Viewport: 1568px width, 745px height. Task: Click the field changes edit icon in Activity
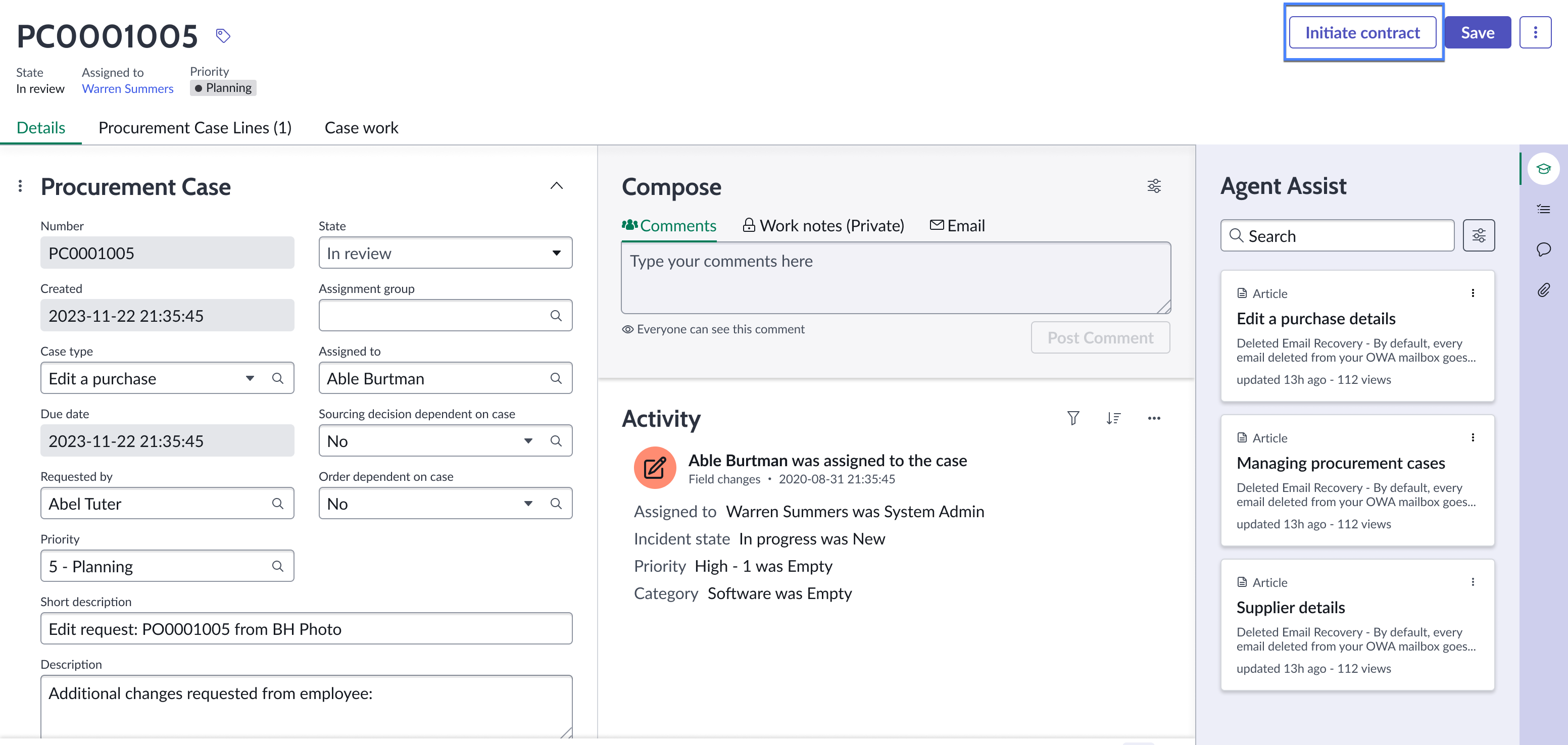tap(655, 467)
